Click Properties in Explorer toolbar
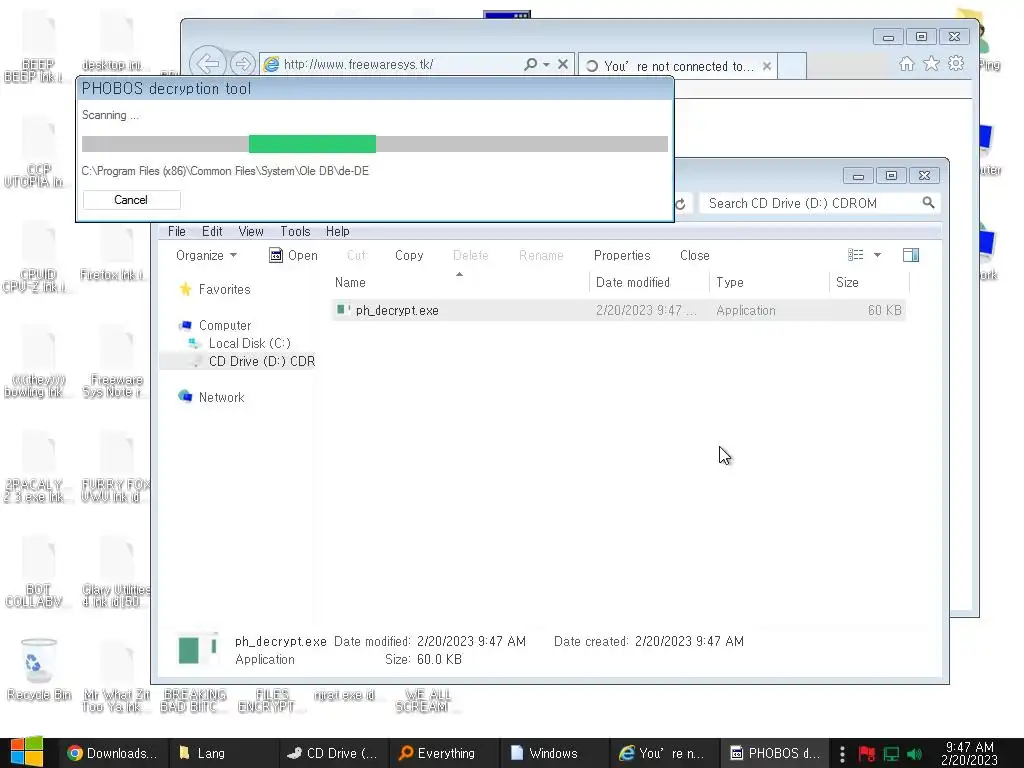Viewport: 1024px width, 768px height. point(622,255)
